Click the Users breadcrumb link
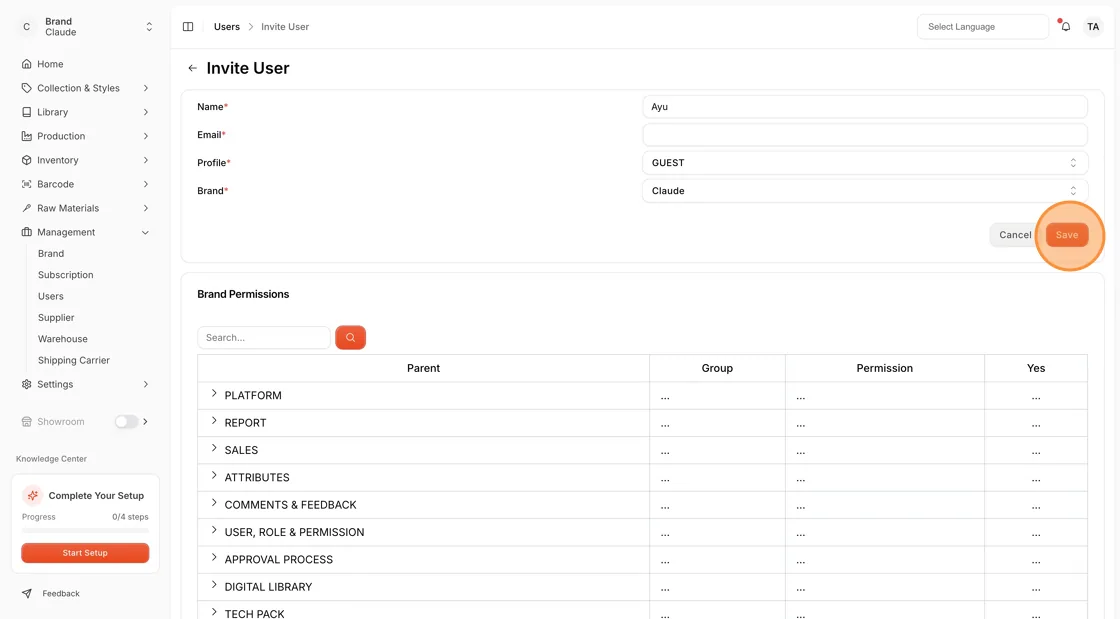 tap(227, 26)
